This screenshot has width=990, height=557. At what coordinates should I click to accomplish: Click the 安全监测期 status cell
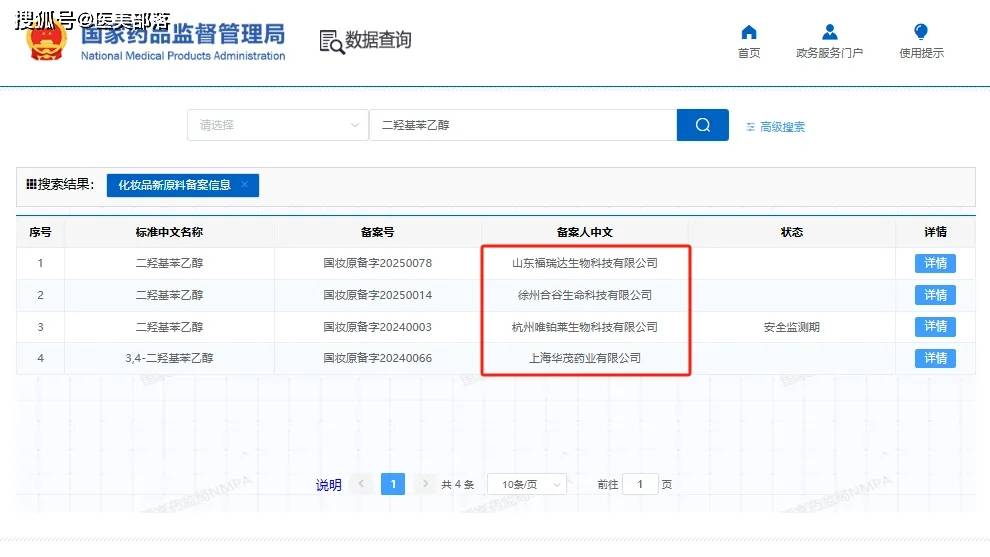(x=792, y=327)
